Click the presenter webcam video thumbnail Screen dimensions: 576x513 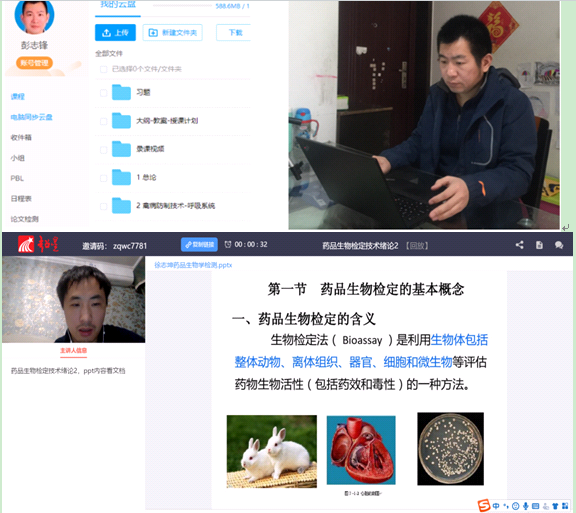(73, 299)
